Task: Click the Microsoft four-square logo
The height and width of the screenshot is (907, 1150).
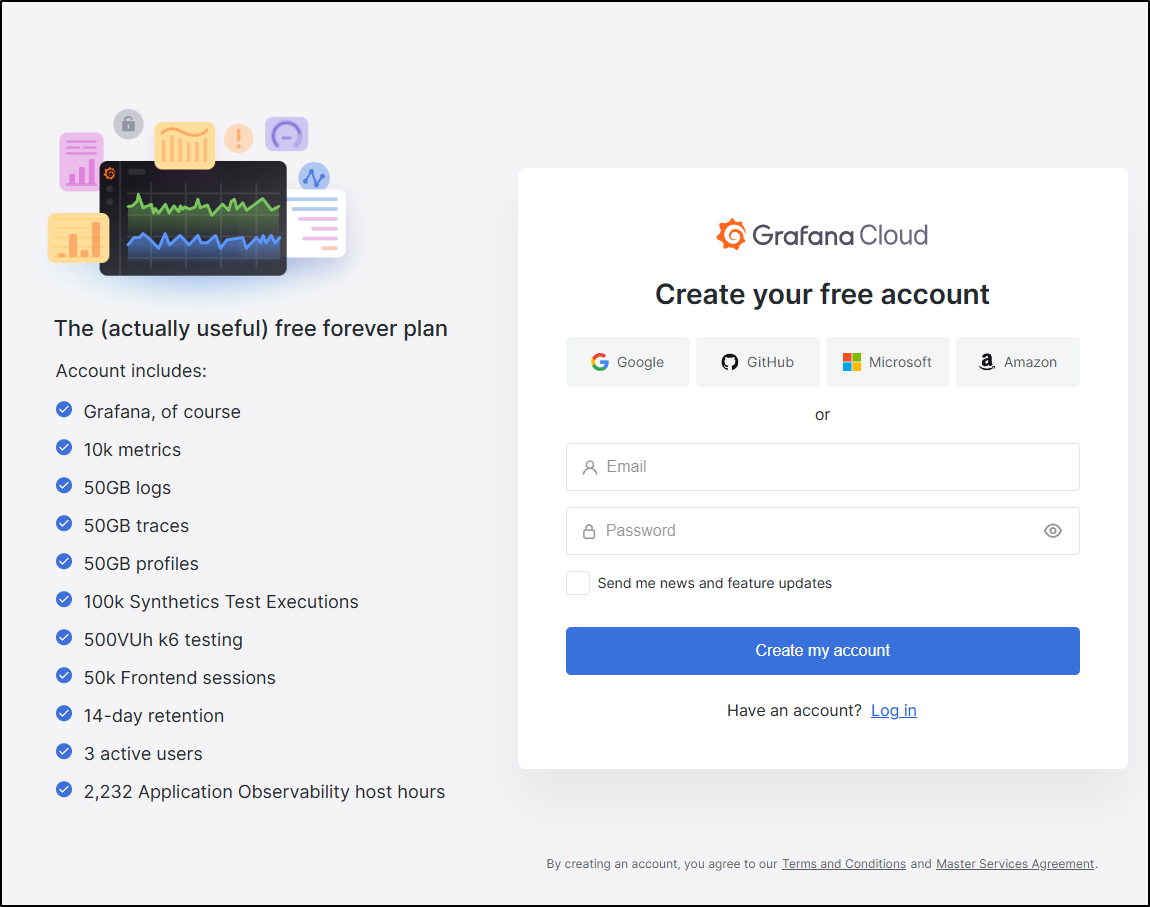Action: 851,362
